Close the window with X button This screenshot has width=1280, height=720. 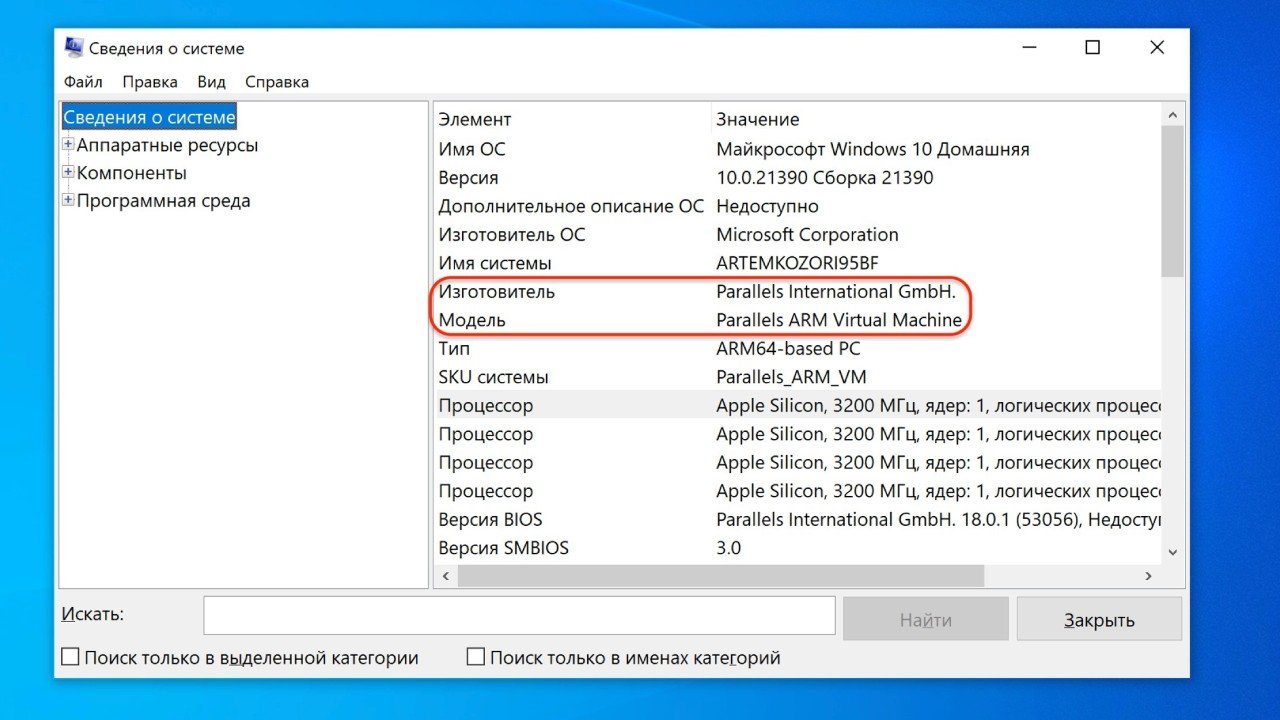(x=1157, y=47)
